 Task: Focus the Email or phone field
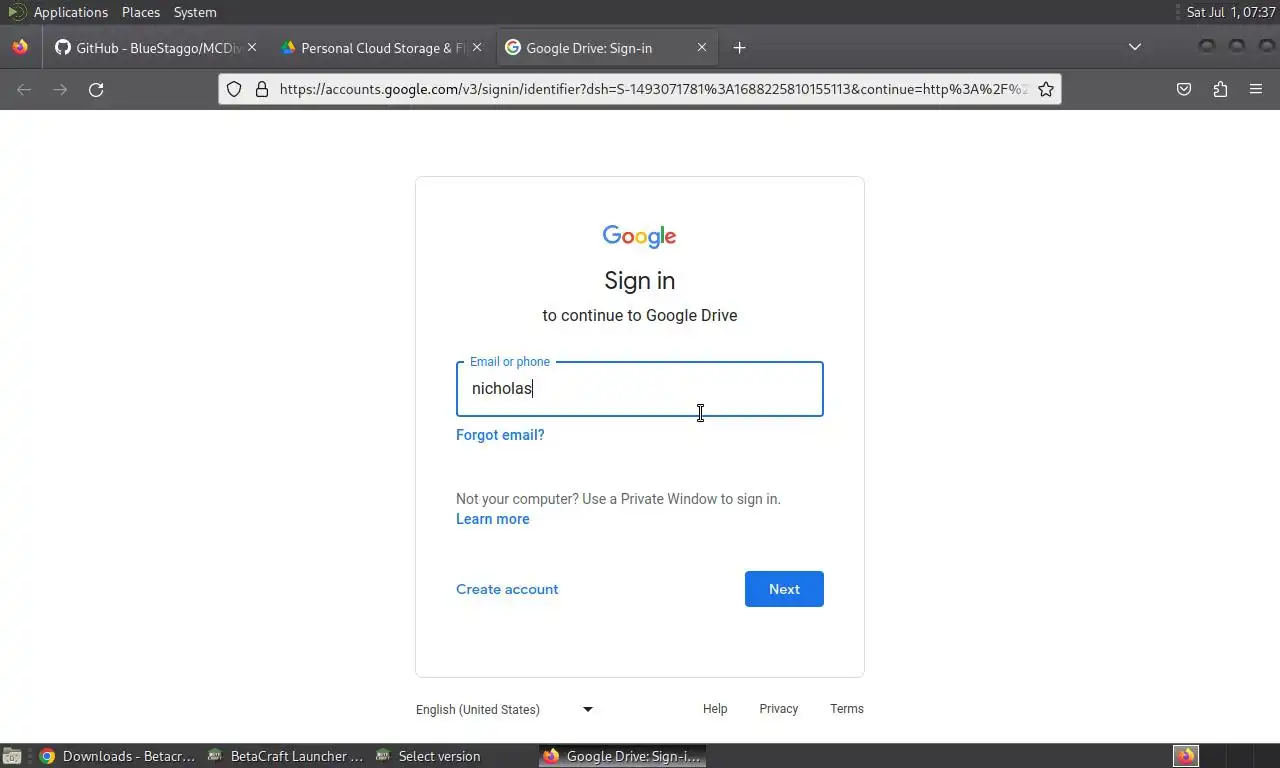(640, 389)
